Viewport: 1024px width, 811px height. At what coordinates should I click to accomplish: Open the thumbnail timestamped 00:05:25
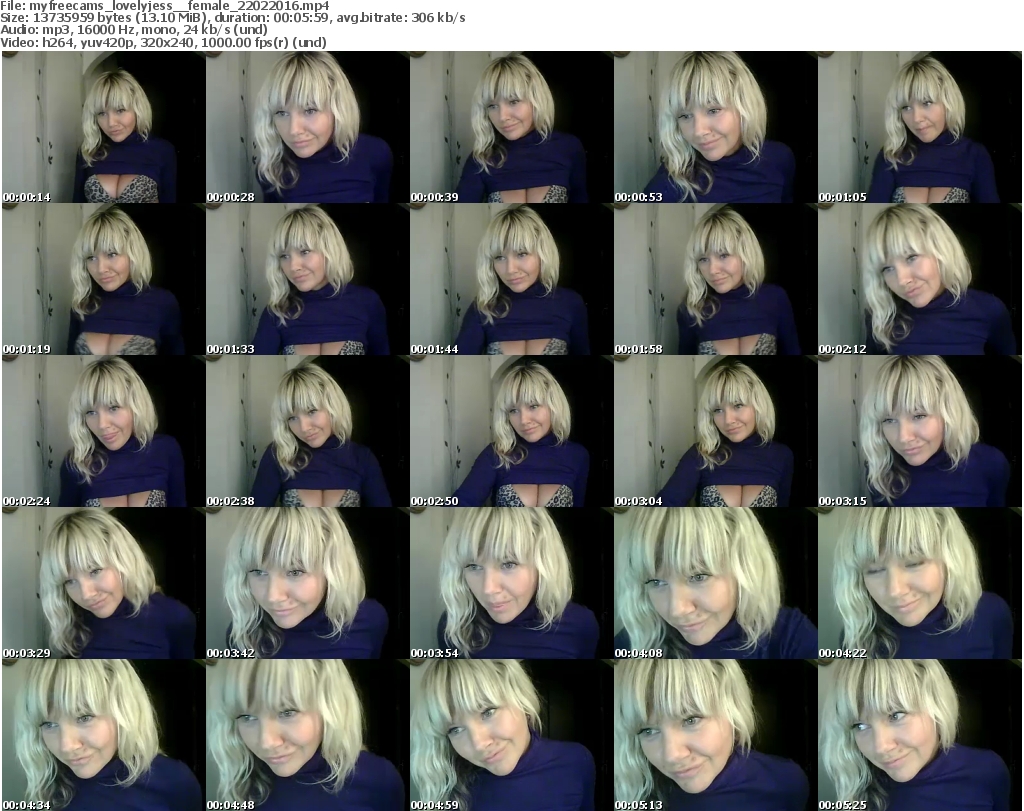click(x=920, y=735)
